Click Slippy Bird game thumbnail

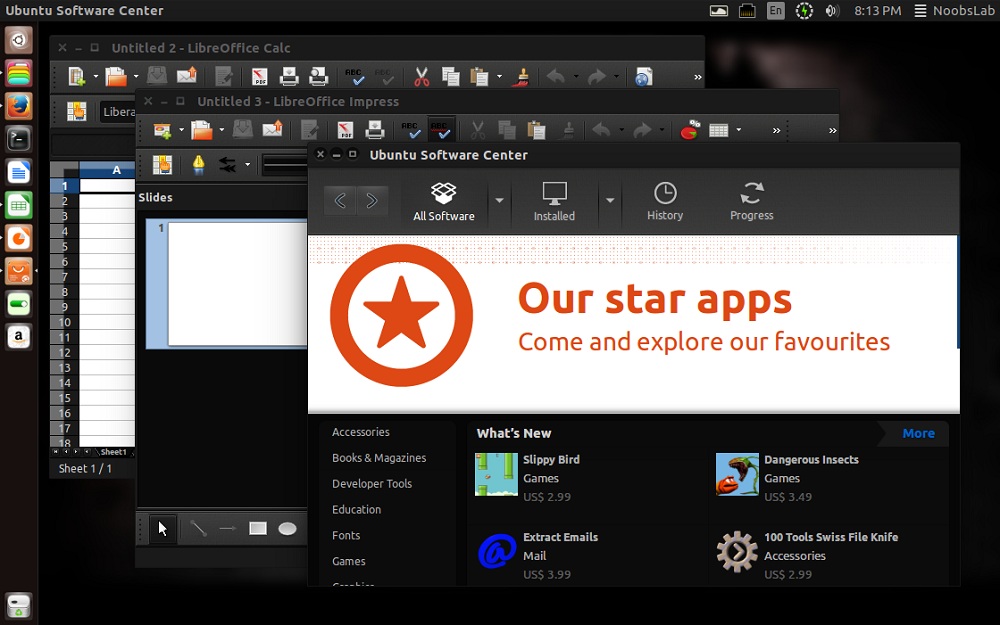click(496, 474)
